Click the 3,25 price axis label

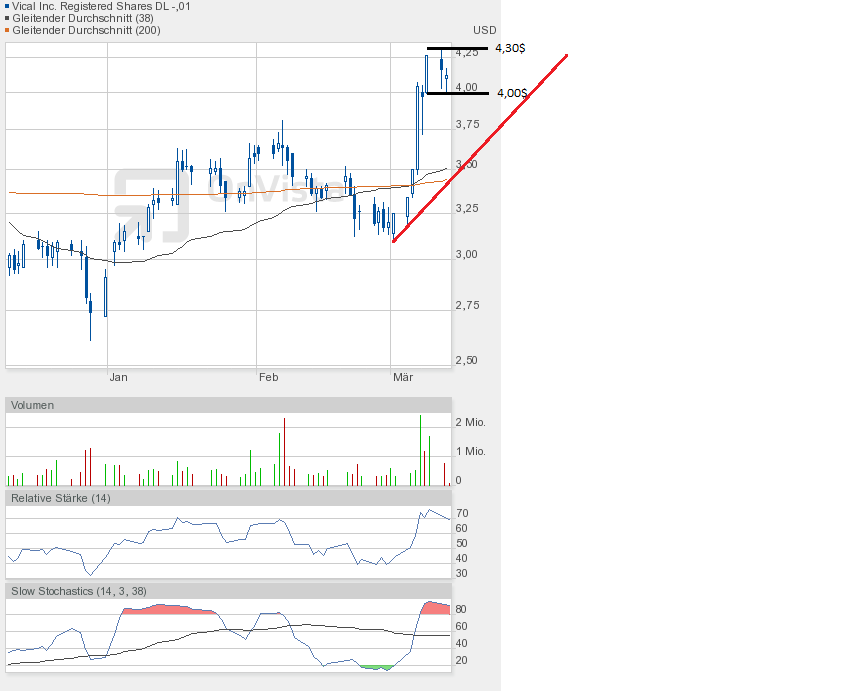467,209
